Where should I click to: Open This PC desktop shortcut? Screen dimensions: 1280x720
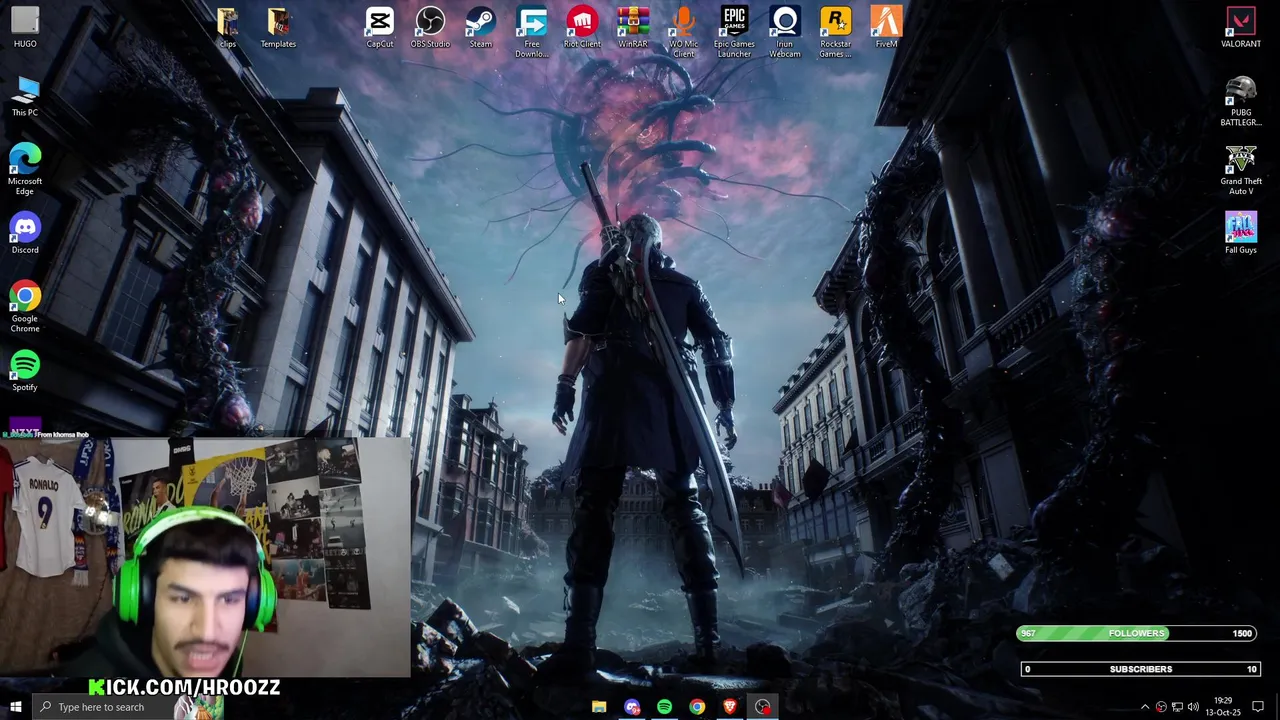click(x=25, y=97)
